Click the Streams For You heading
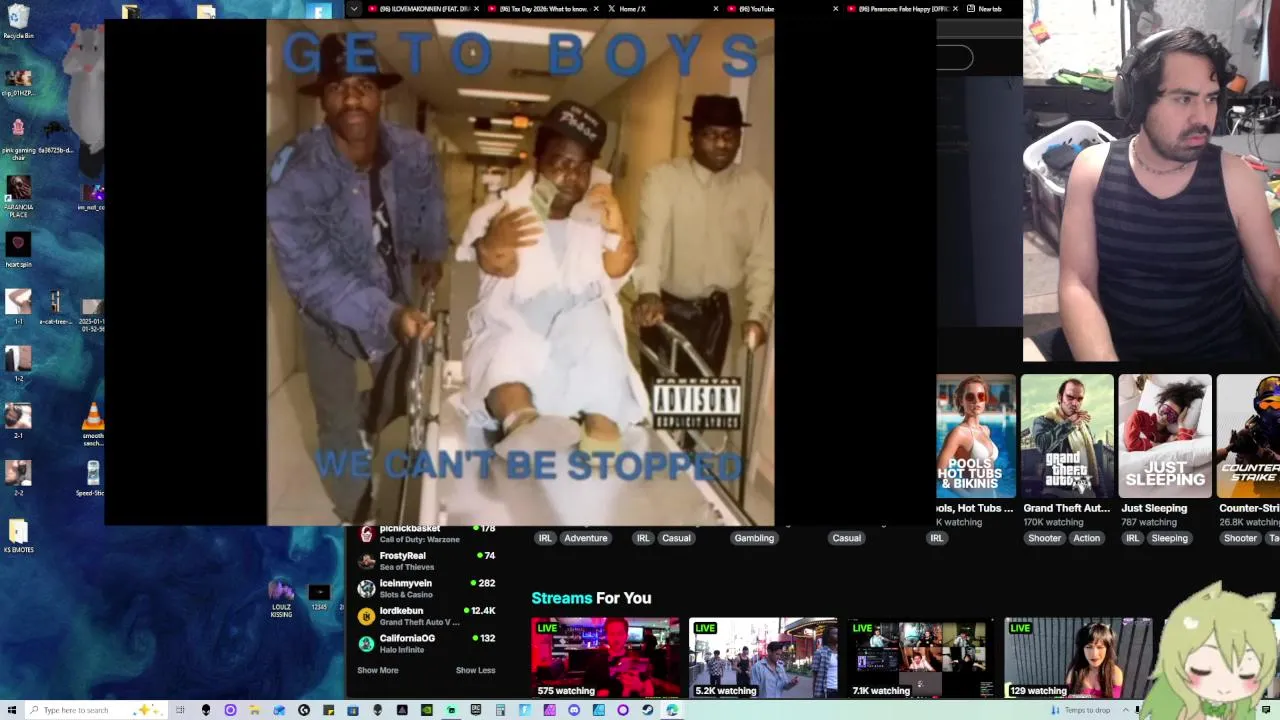This screenshot has width=1280, height=720. [x=591, y=598]
